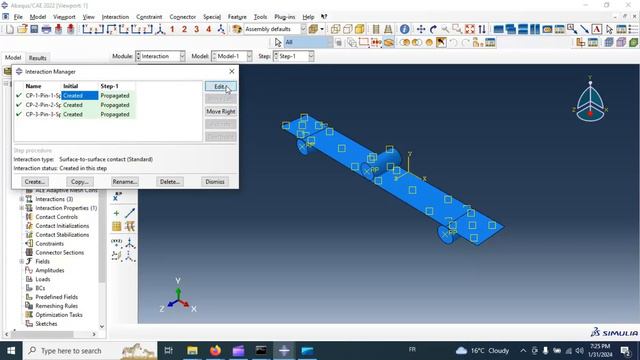Select the Pan view tool
Viewport: 640px width, 360px height.
421,29
